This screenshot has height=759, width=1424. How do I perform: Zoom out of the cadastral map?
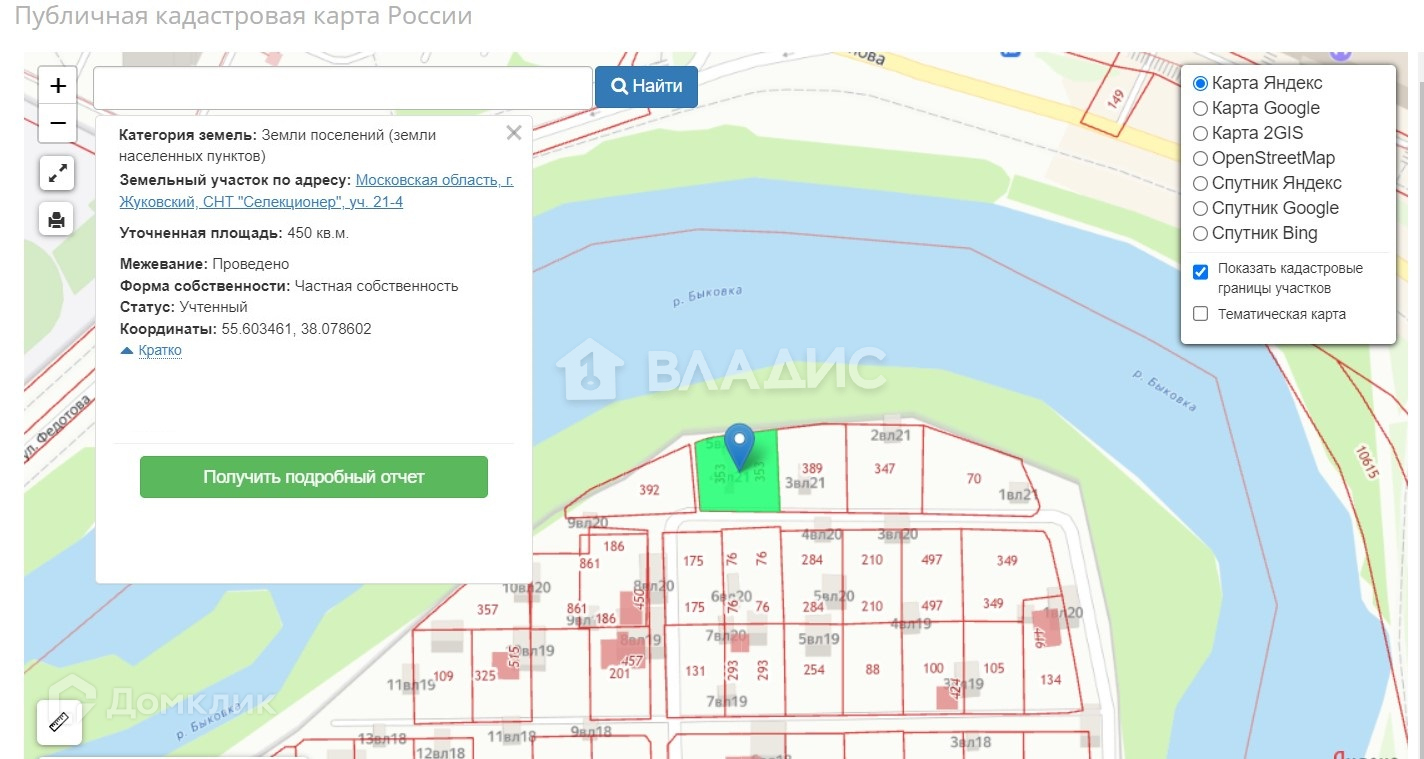point(58,123)
